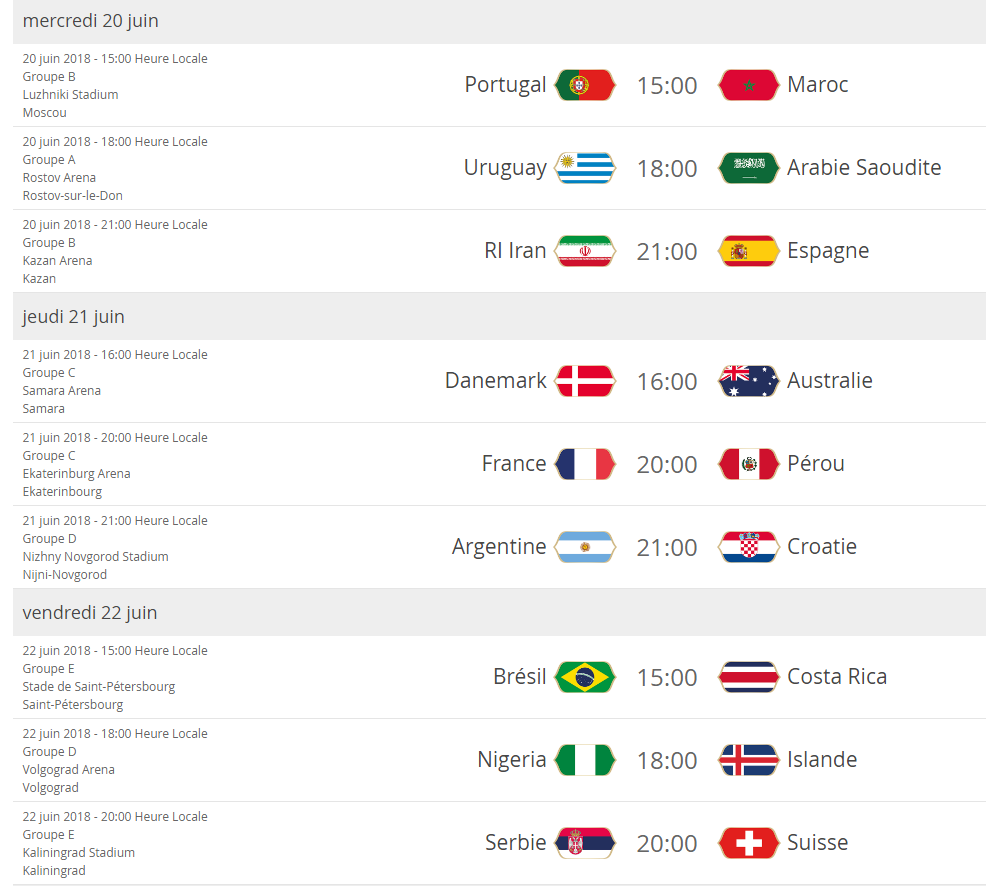Click the Serbie flag icon
Image resolution: width=986 pixels, height=886 pixels.
[x=585, y=843]
